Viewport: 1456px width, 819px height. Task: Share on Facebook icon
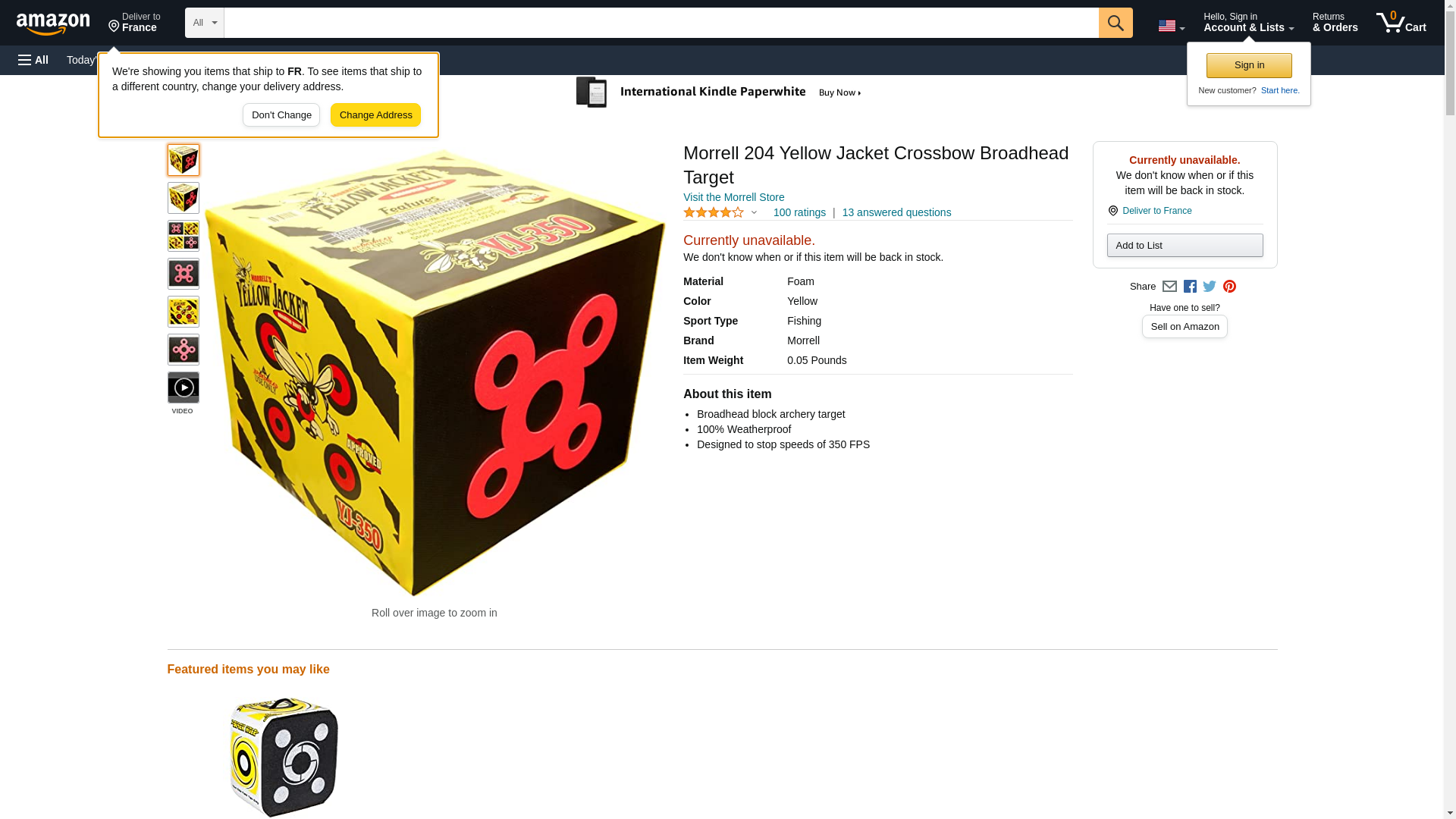(1190, 287)
